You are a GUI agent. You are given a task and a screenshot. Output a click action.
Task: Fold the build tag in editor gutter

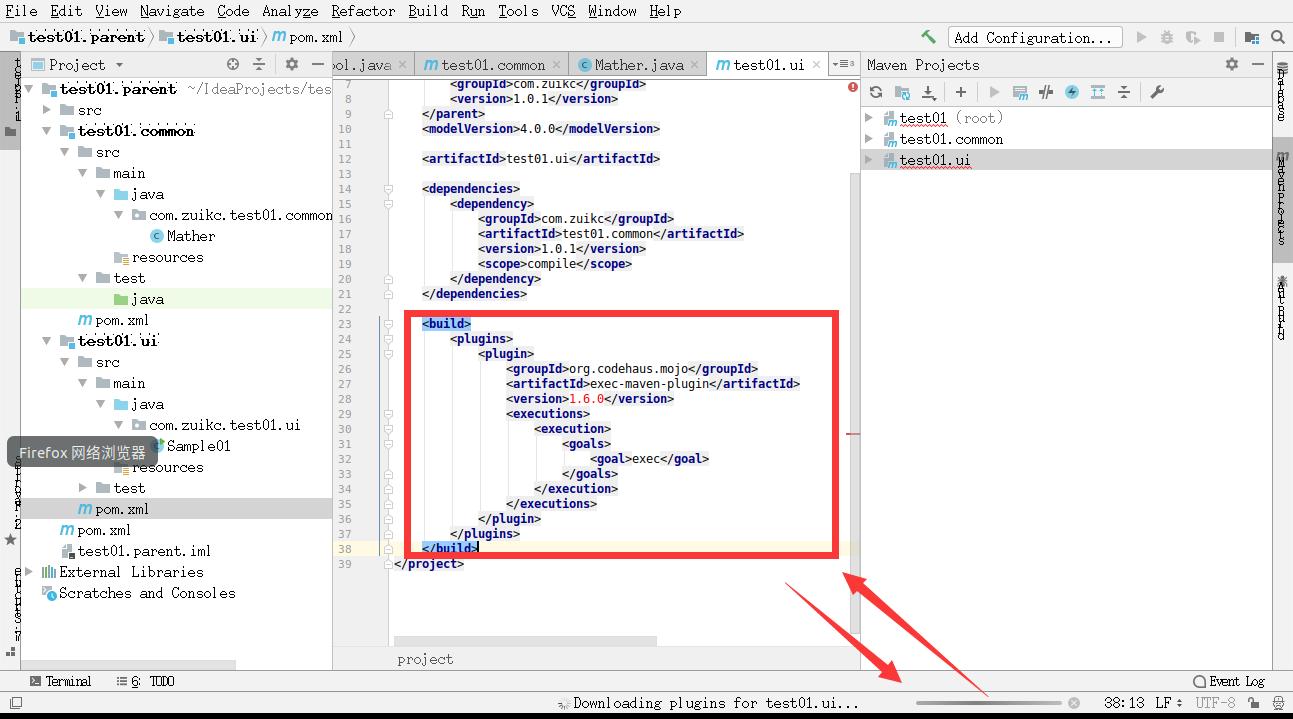point(388,324)
